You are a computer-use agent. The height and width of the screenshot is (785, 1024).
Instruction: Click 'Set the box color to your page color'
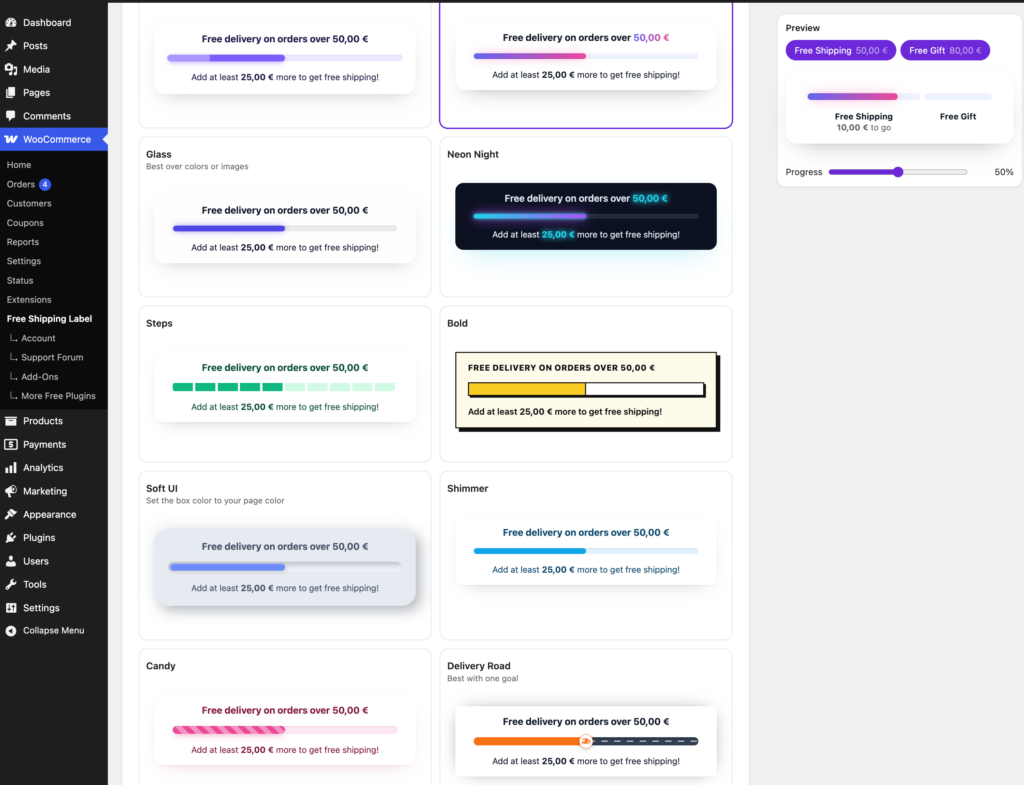pos(215,501)
